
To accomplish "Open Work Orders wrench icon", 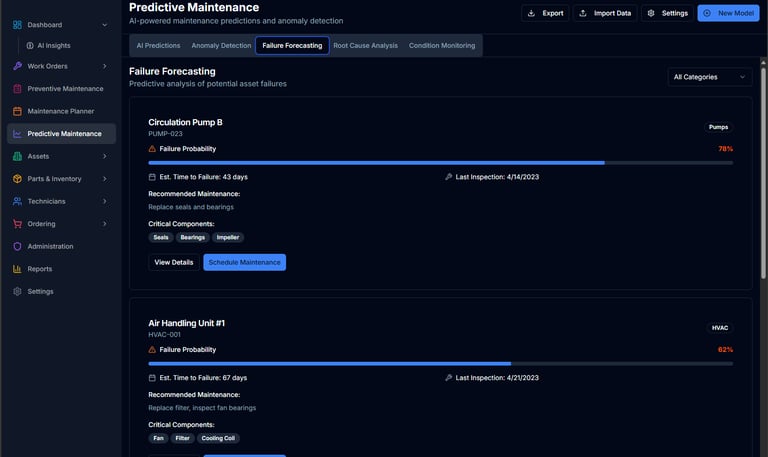I will [18, 66].
